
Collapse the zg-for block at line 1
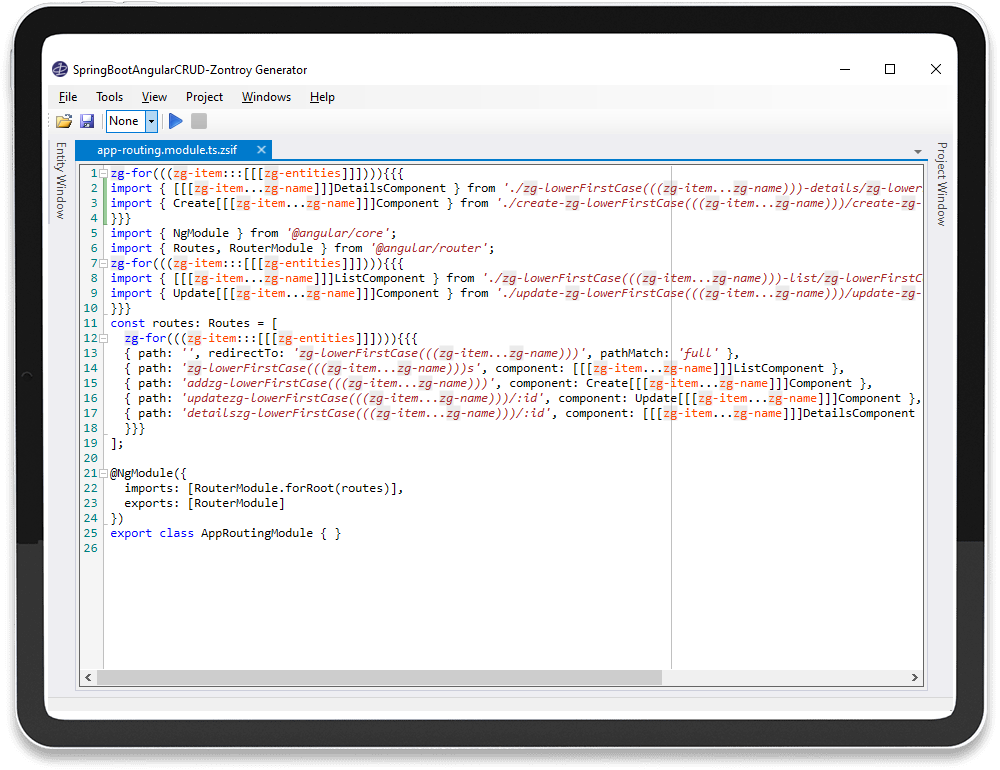(x=104, y=174)
